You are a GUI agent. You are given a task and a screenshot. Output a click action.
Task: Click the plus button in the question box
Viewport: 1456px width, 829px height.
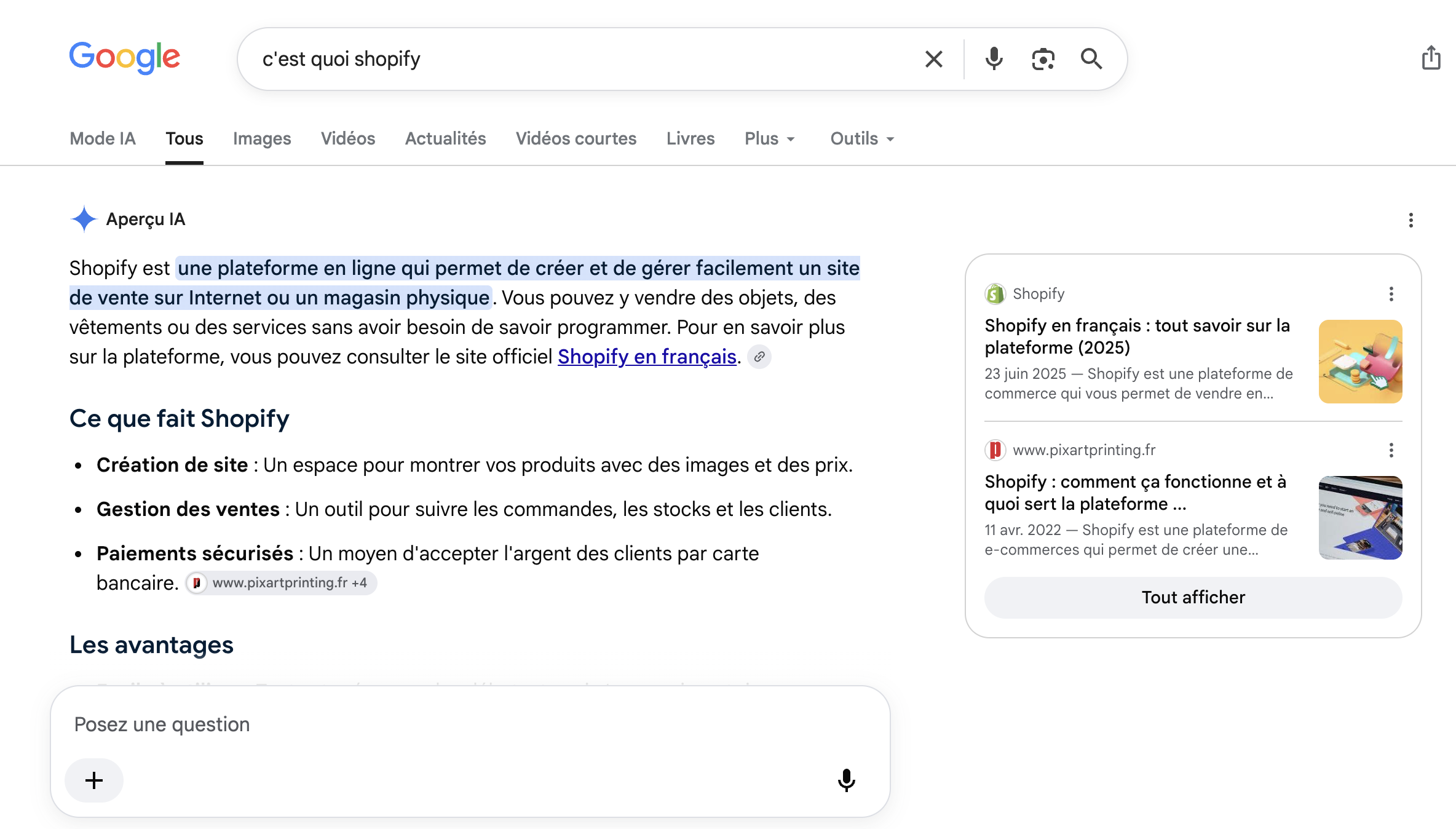[x=94, y=780]
